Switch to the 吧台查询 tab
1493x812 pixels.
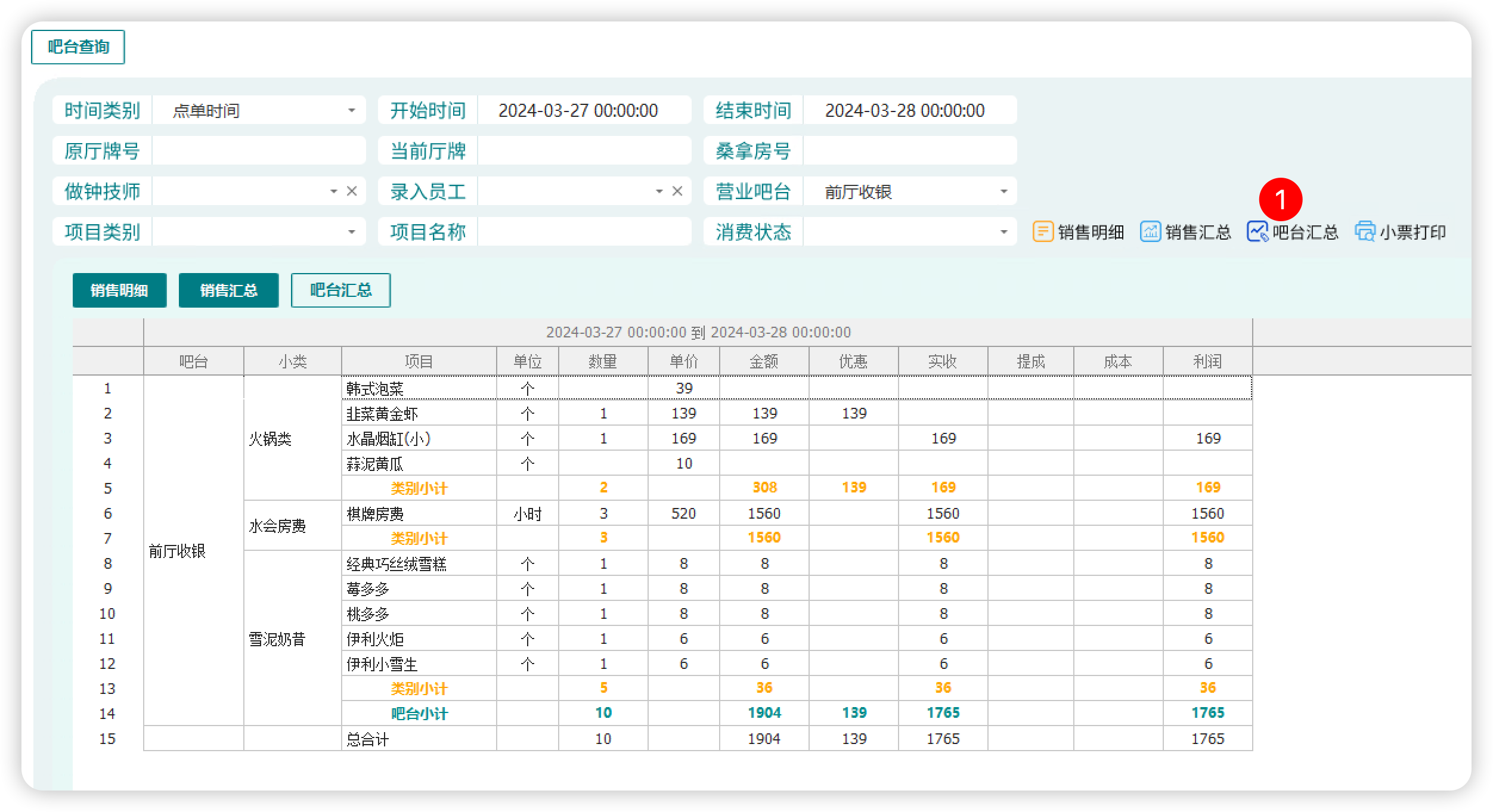78,47
